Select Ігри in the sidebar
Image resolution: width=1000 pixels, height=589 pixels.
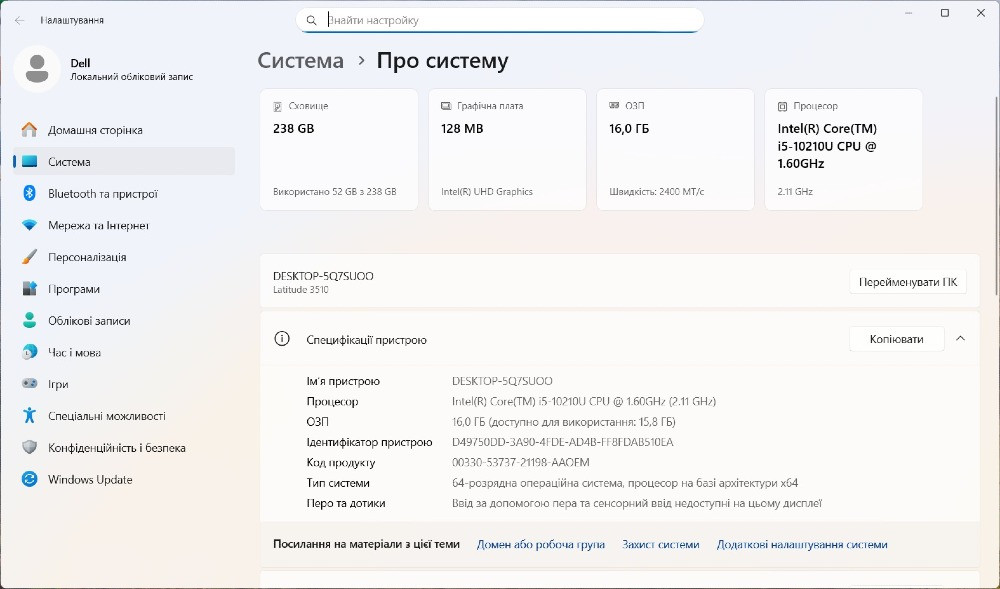tap(56, 384)
